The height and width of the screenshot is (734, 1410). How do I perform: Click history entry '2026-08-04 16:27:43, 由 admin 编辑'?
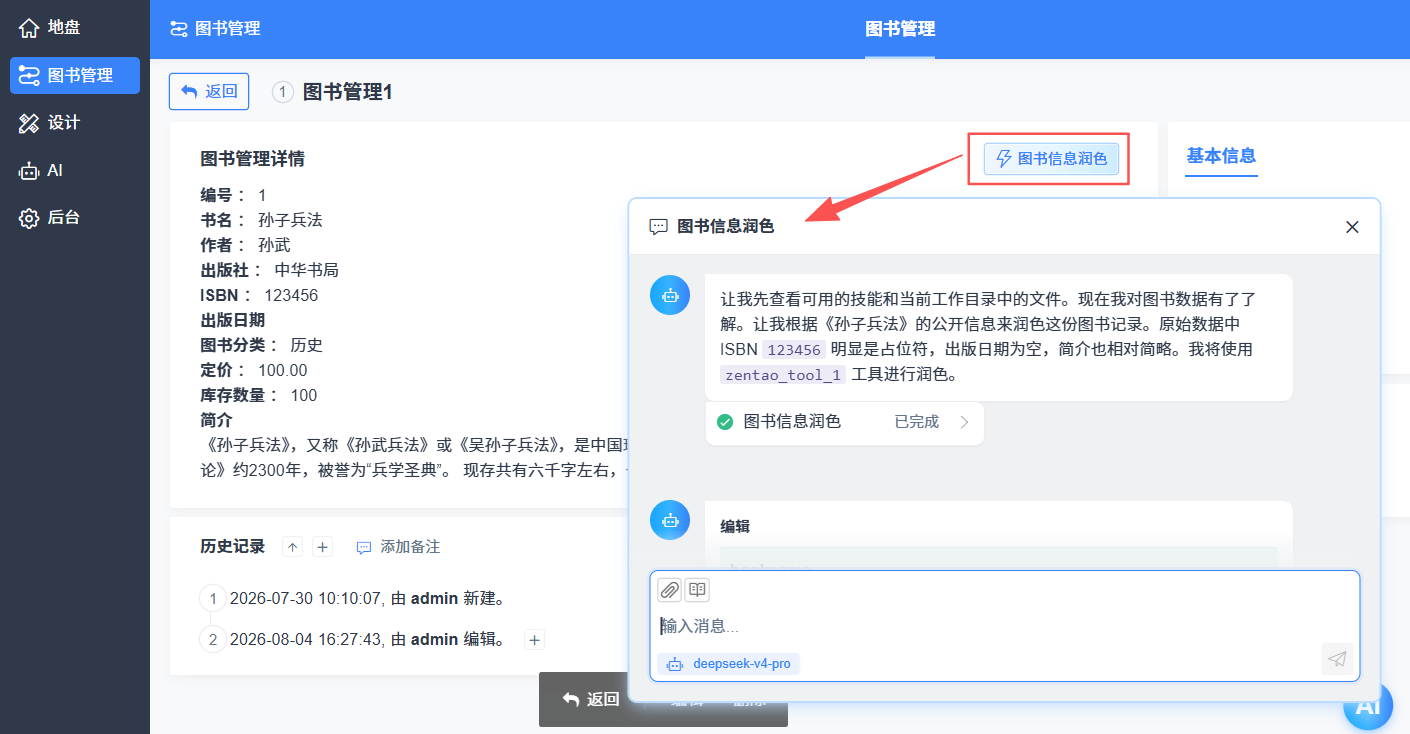coord(367,640)
